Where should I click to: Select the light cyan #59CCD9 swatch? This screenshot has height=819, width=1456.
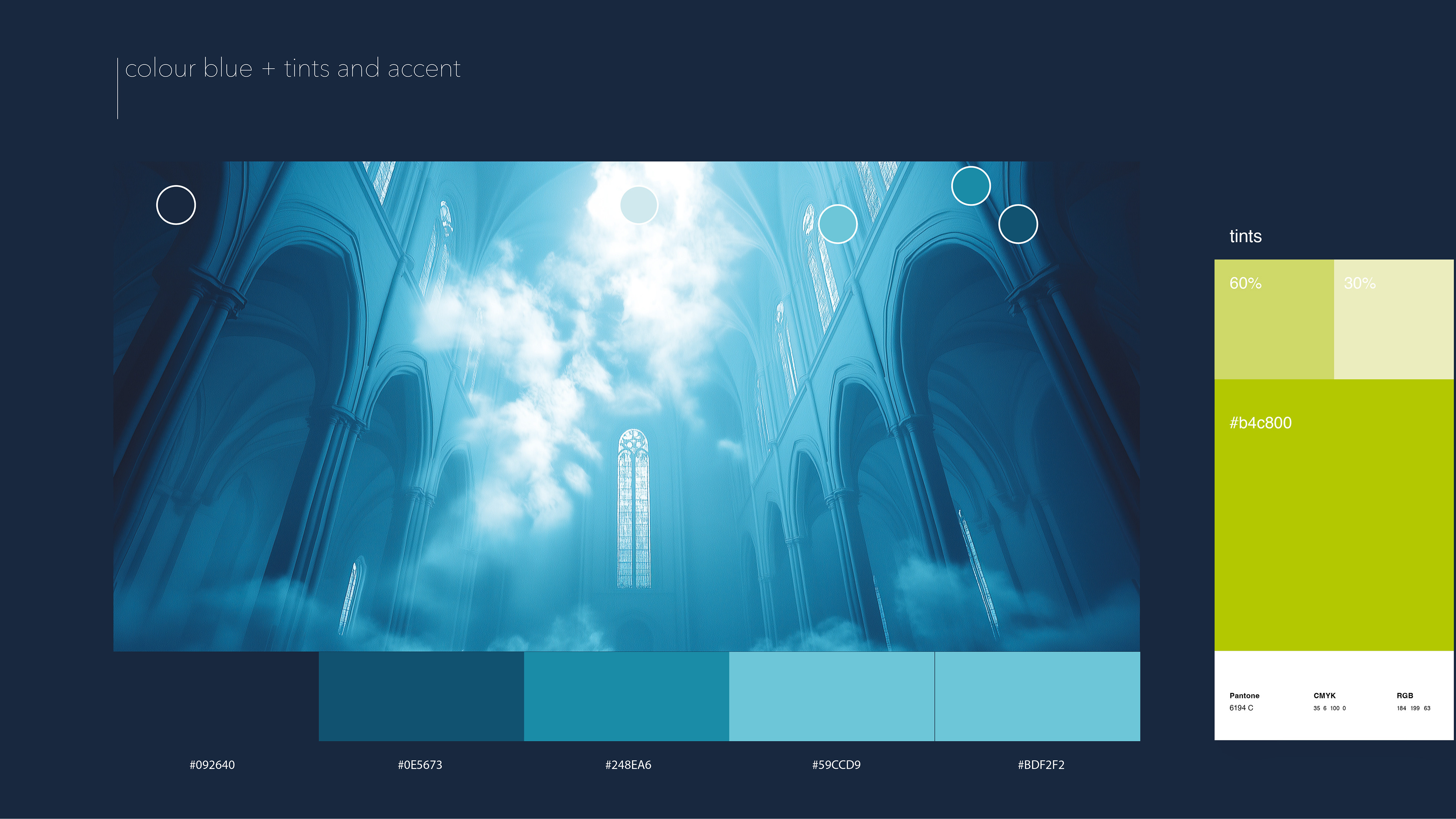(832, 696)
